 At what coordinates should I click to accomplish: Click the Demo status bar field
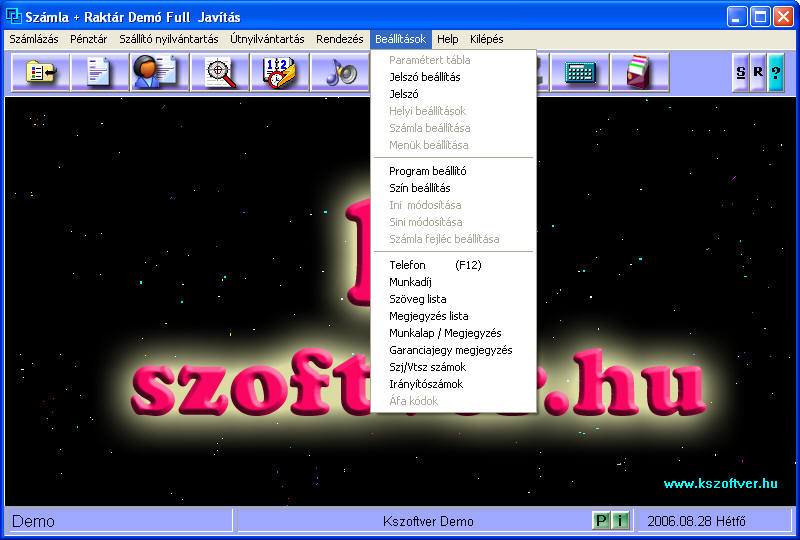point(119,521)
